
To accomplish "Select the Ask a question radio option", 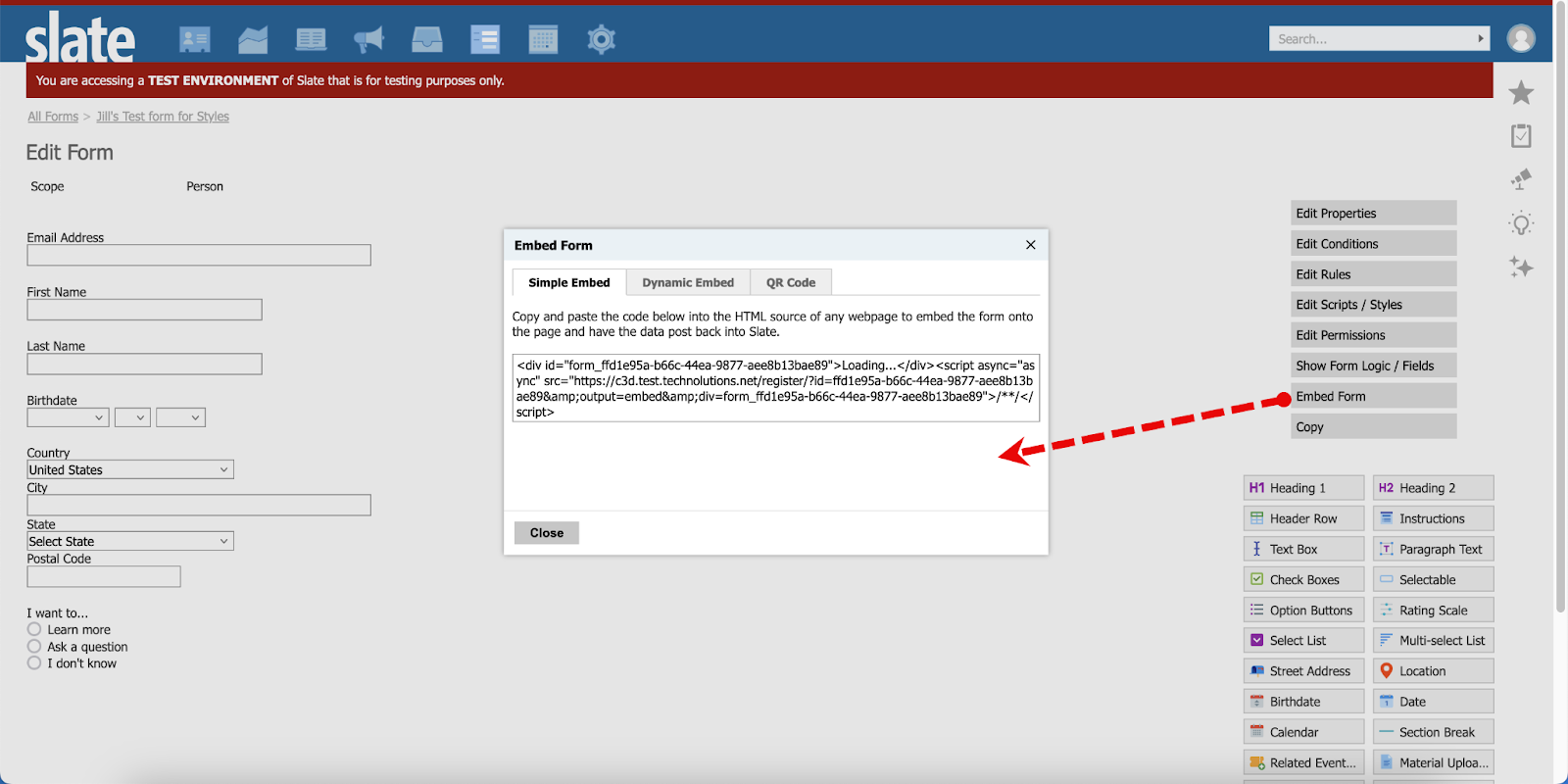I will click(x=34, y=646).
